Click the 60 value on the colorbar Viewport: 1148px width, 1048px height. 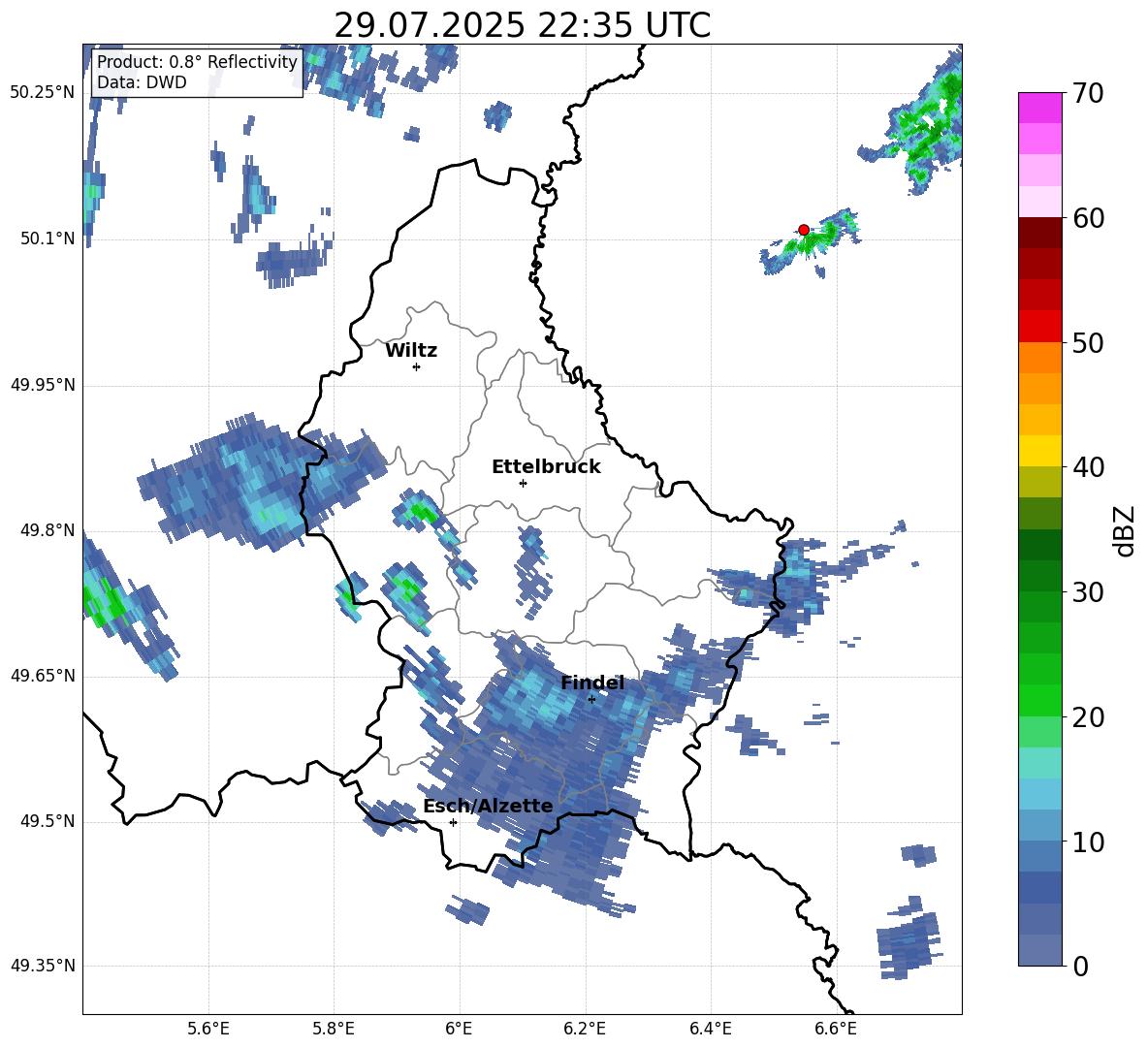click(x=1087, y=218)
